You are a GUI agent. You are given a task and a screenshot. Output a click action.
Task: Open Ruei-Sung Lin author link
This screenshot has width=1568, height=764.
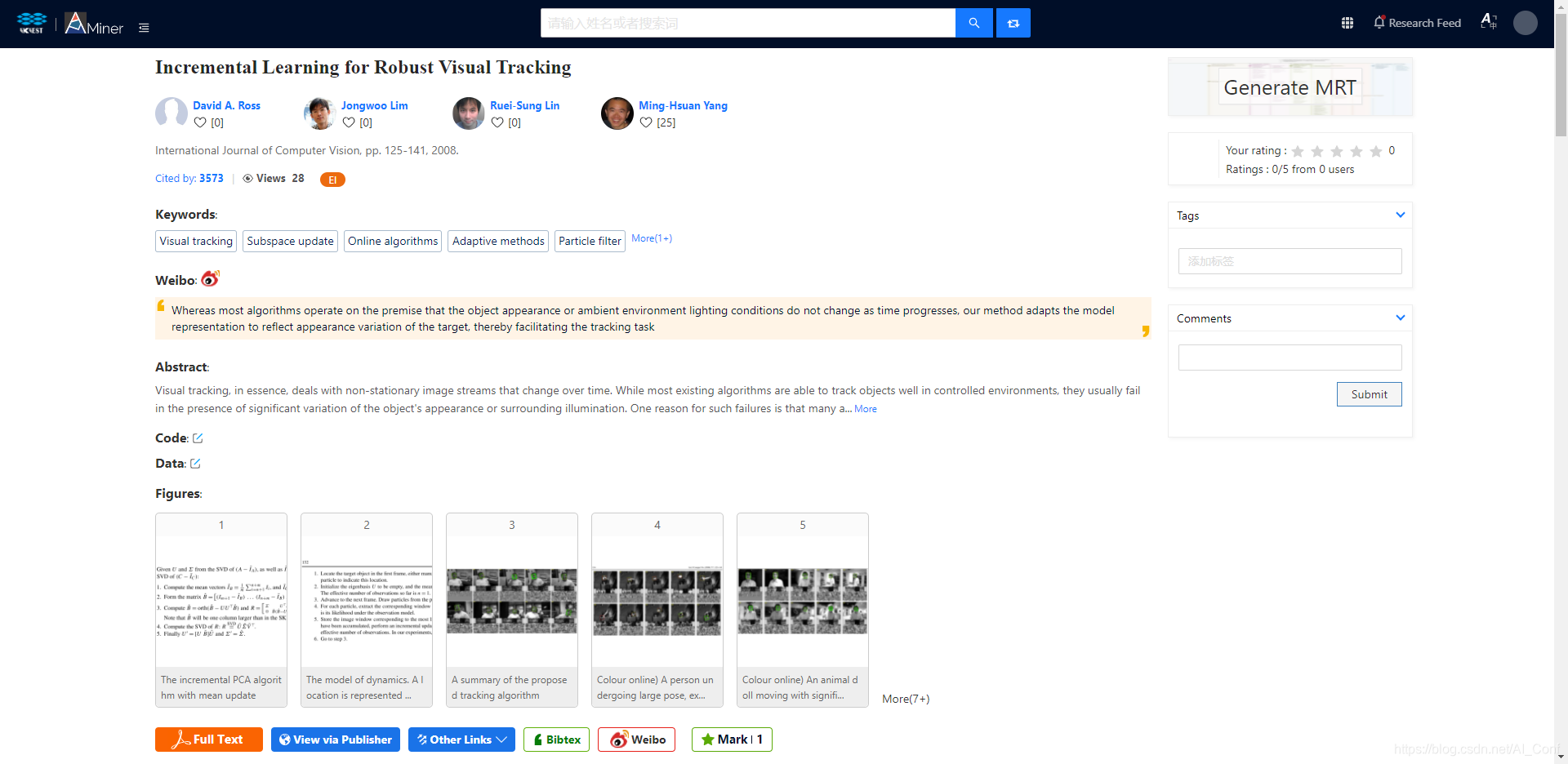pyautogui.click(x=524, y=105)
